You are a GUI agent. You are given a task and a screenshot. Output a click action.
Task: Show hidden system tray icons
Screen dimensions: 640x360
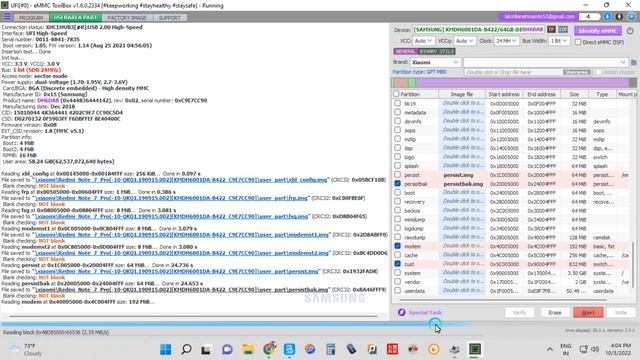click(550, 349)
